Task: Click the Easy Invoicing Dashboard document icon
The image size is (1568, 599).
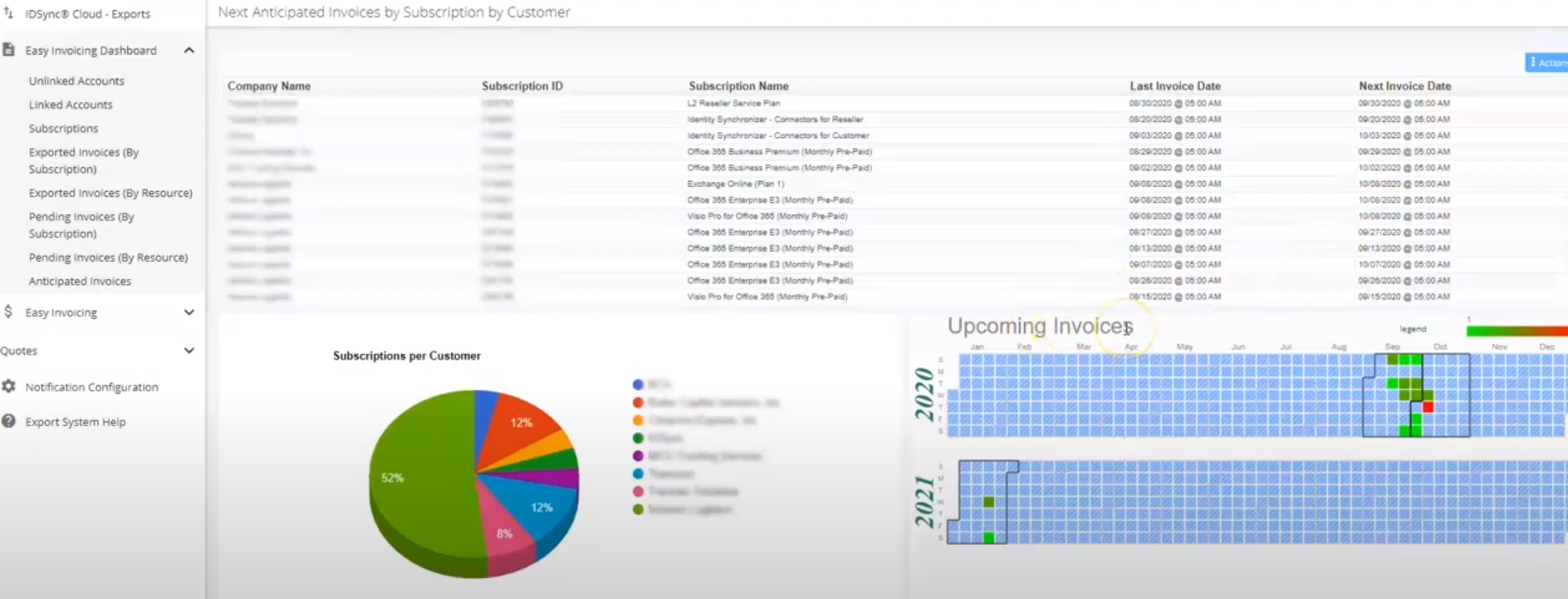Action: pyautogui.click(x=8, y=50)
